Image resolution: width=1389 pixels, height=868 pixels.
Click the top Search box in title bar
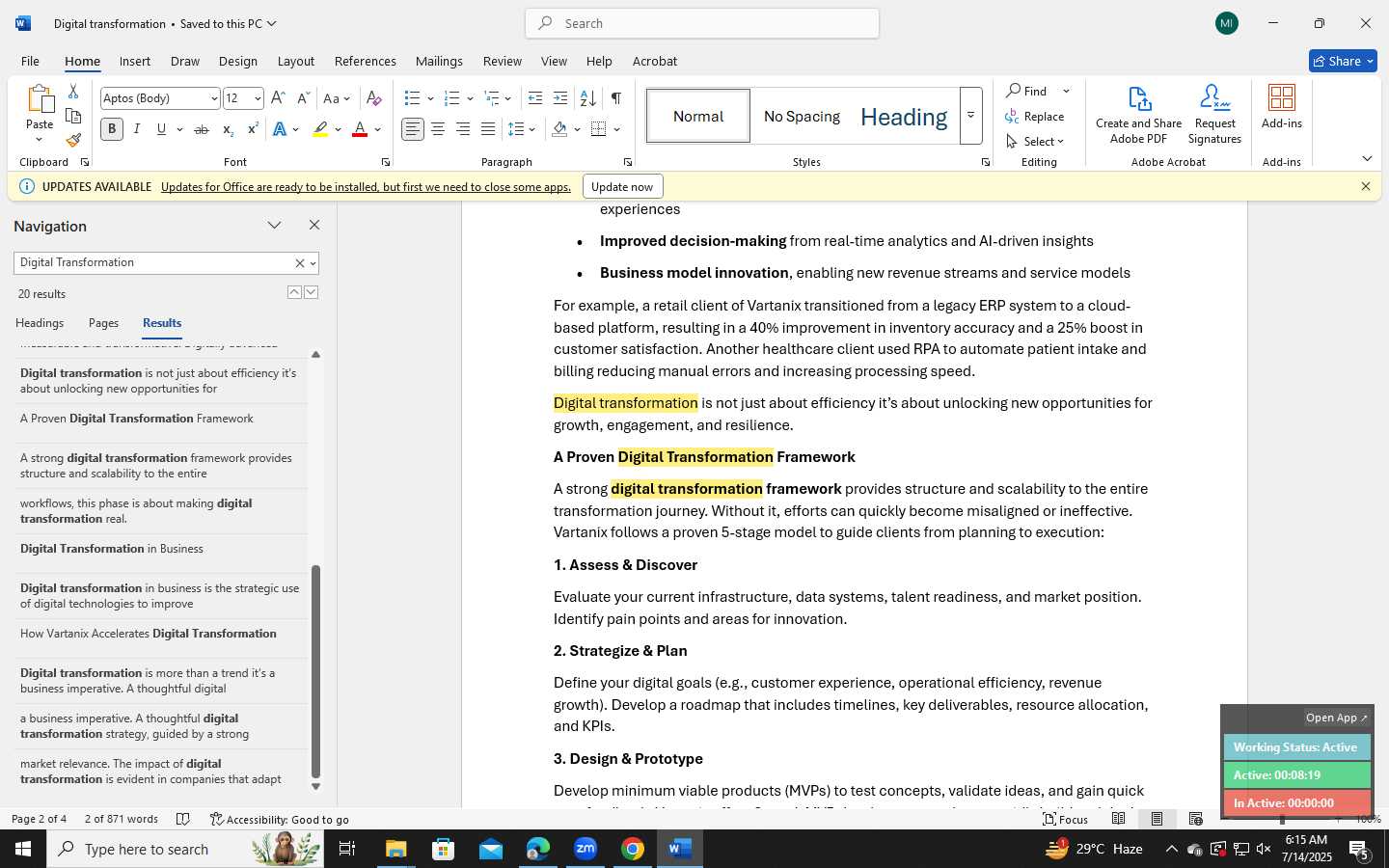(702, 23)
